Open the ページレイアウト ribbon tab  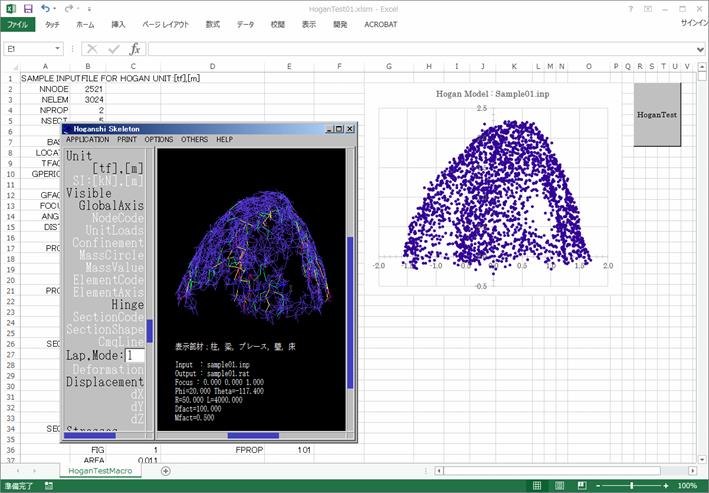pos(165,24)
